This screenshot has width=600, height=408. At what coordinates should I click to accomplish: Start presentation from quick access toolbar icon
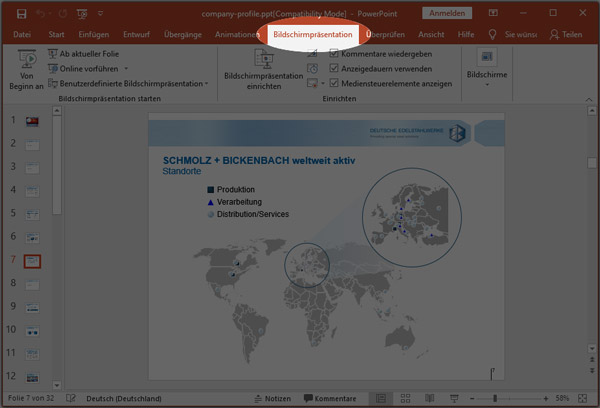(82, 14)
